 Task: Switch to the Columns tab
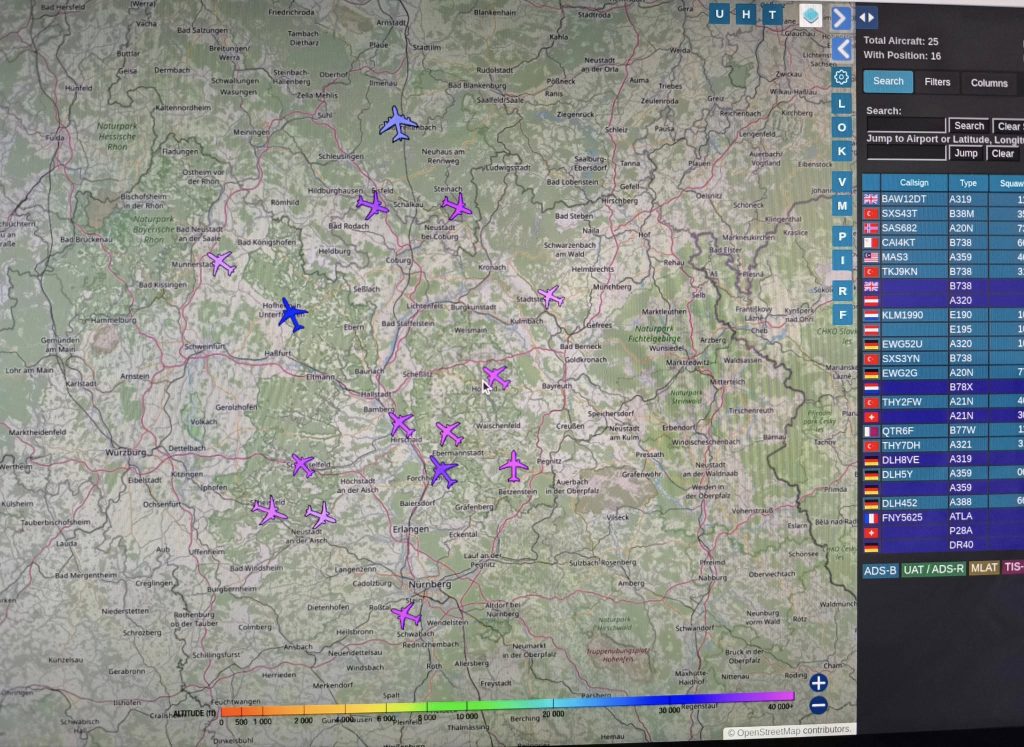tap(988, 83)
